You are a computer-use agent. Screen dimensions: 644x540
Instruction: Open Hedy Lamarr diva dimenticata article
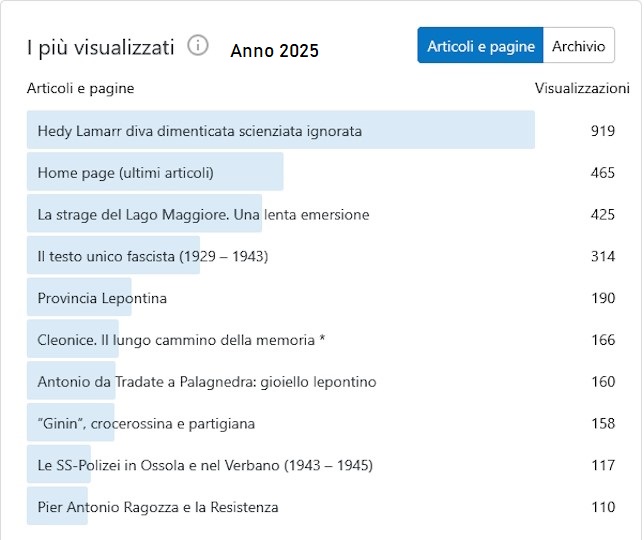(x=199, y=131)
